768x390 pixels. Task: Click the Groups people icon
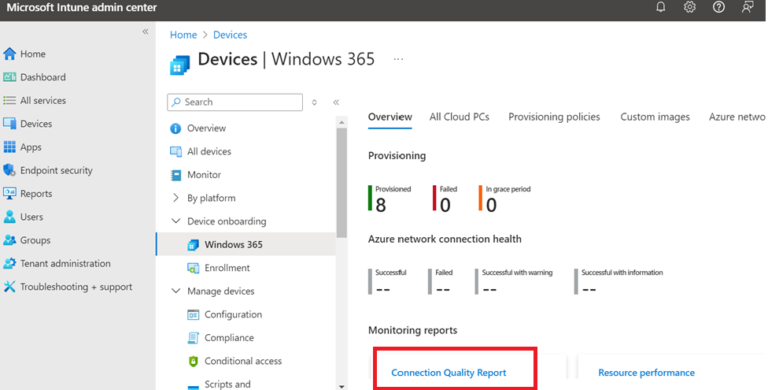coord(9,240)
